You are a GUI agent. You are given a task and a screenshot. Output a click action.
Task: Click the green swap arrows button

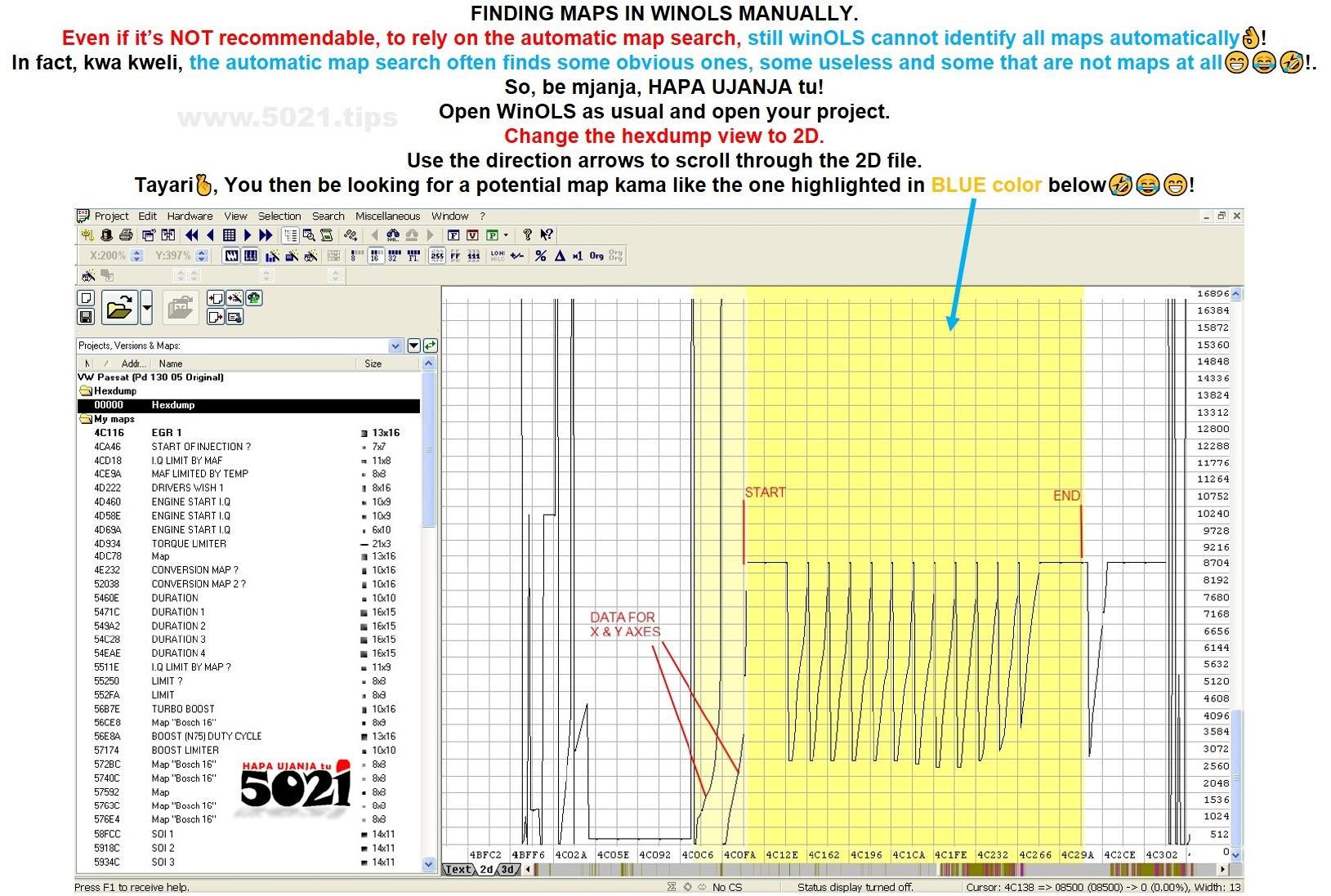pyautogui.click(x=431, y=345)
